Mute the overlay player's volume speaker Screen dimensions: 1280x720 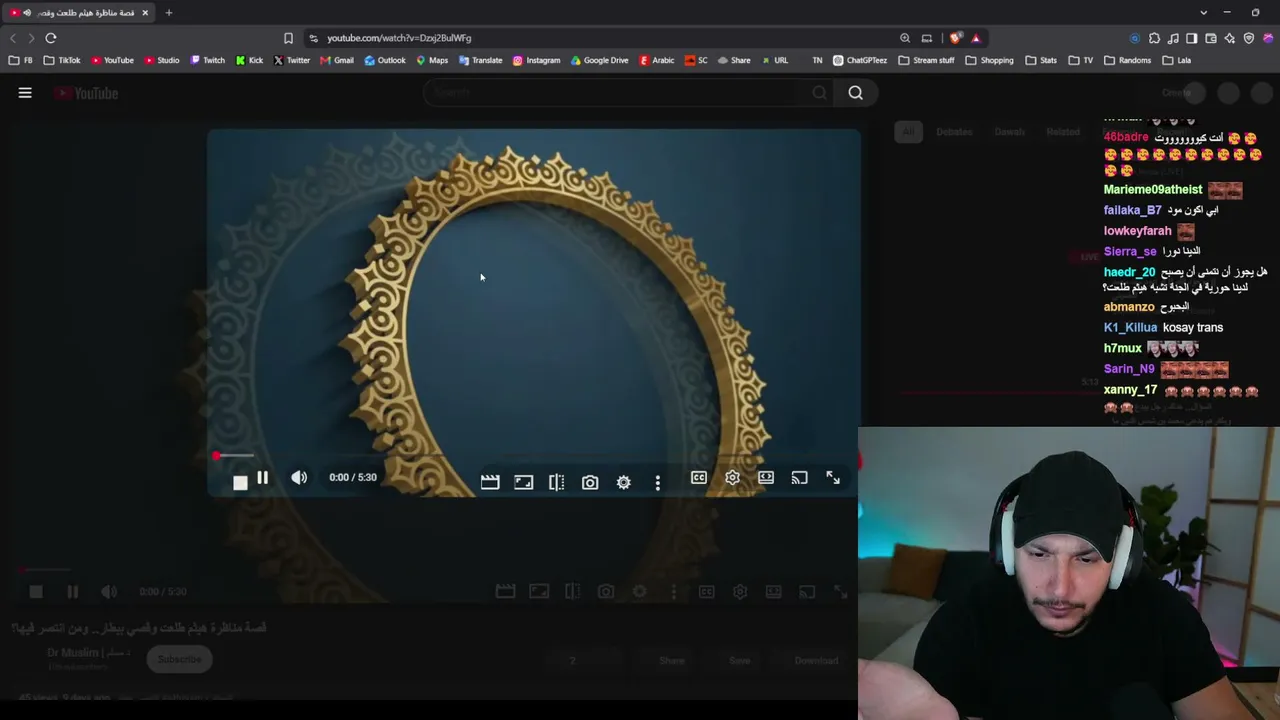point(299,478)
